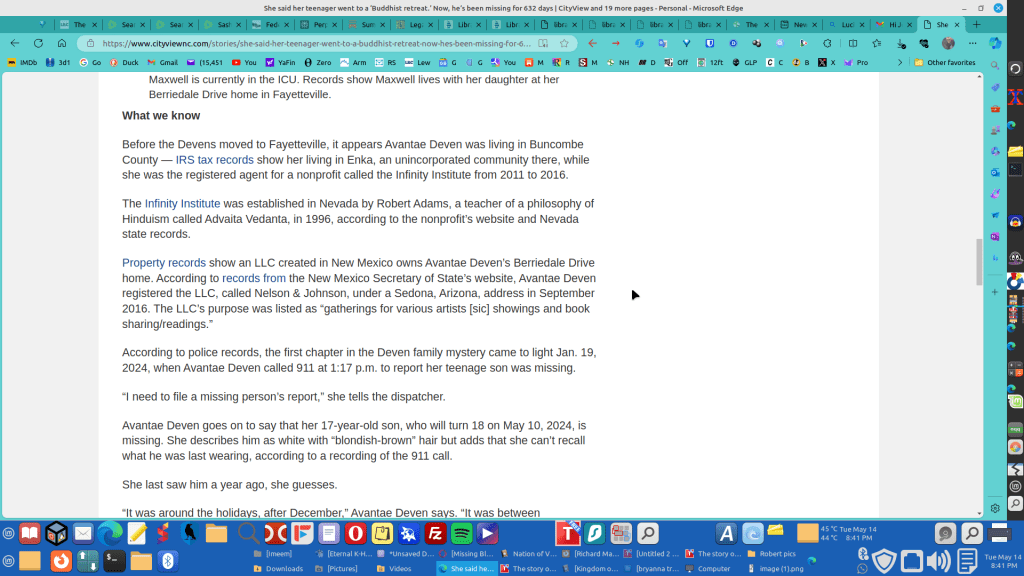Viewport: 1024px width, 576px height.
Task: Follow the 'Property records' link
Action: click(164, 263)
